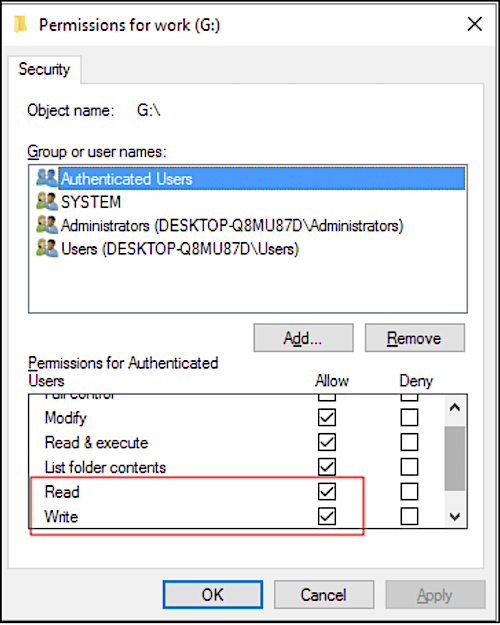Click the Authenticated Users group icon
The width and height of the screenshot is (500, 625).
coord(47,178)
